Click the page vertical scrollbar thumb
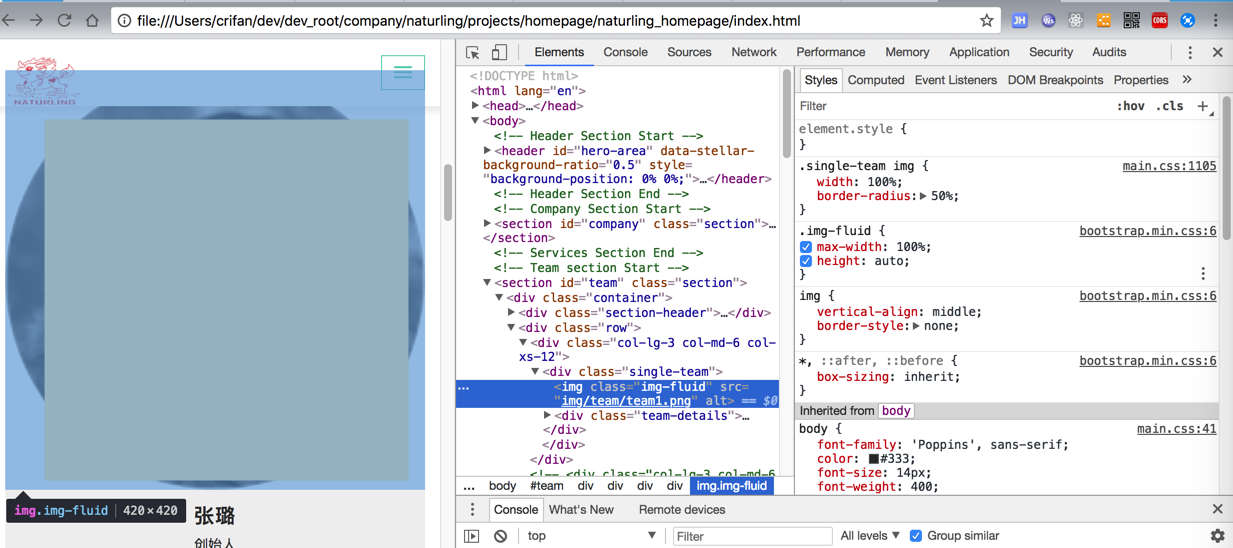The width and height of the screenshot is (1233, 548). 447,192
